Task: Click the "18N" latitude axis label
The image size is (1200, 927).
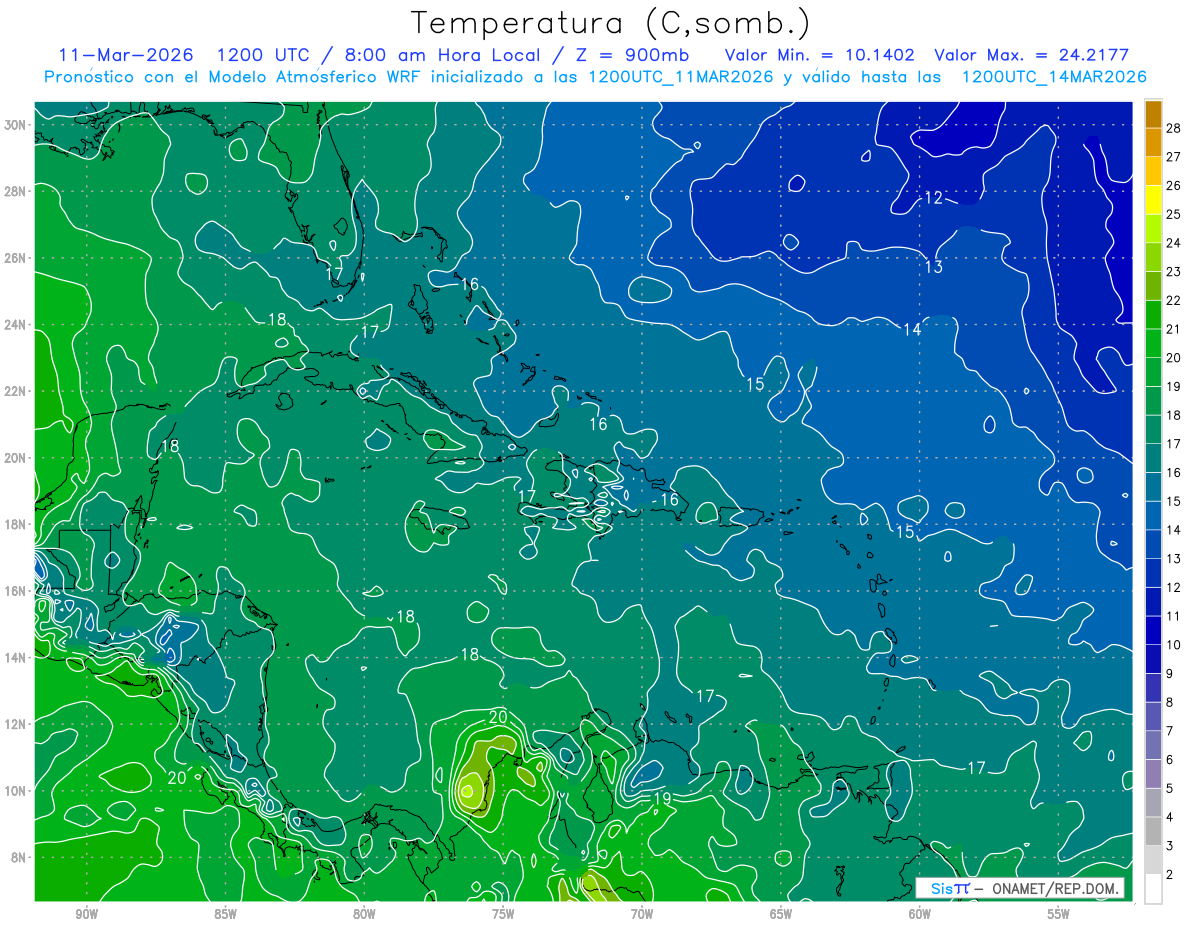Action: (x=17, y=524)
